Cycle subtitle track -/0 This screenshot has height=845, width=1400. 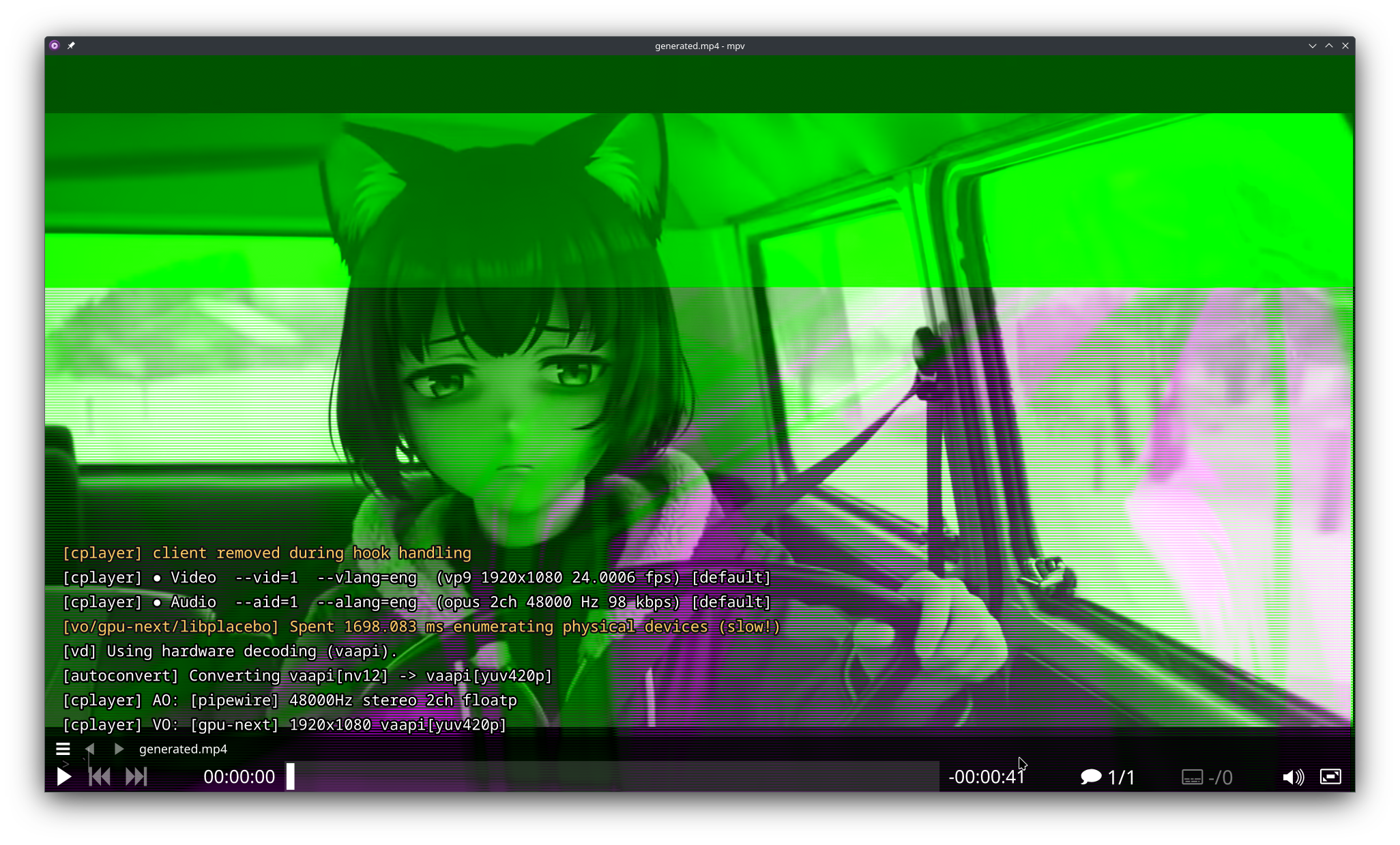click(1207, 777)
